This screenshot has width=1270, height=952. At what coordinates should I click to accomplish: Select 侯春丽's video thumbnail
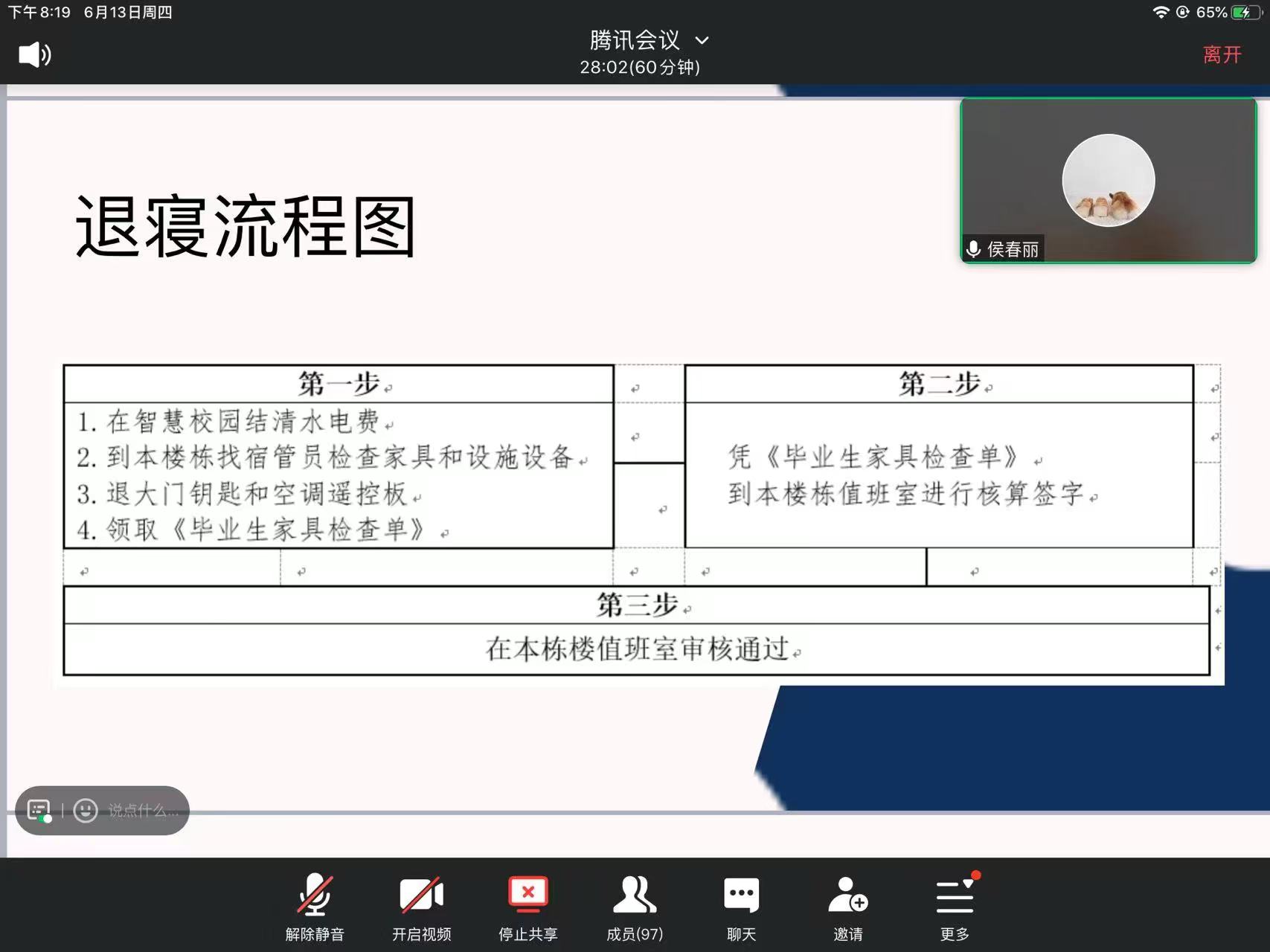pos(1109,181)
